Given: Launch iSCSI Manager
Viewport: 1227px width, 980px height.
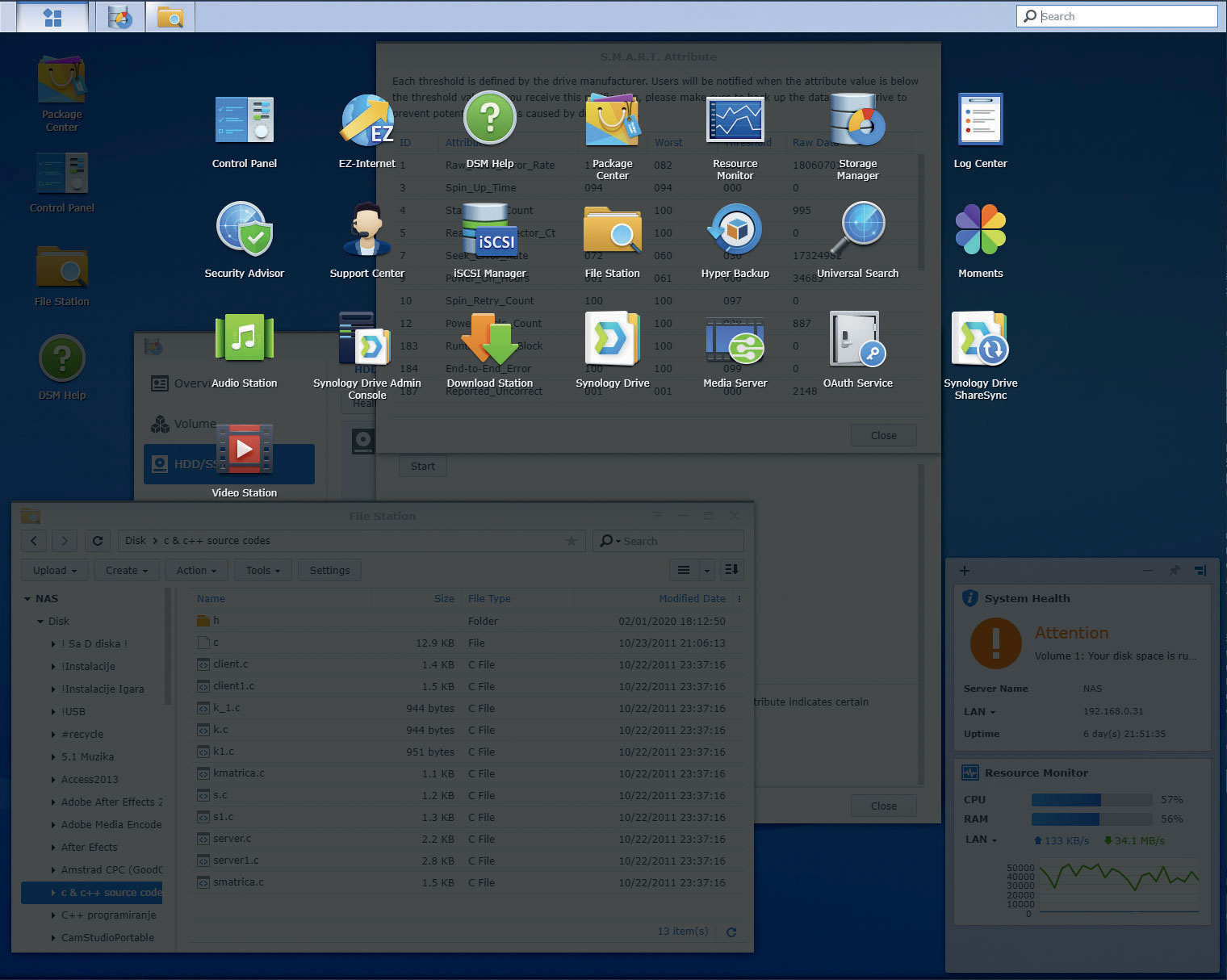Looking at the screenshot, I should point(489,231).
